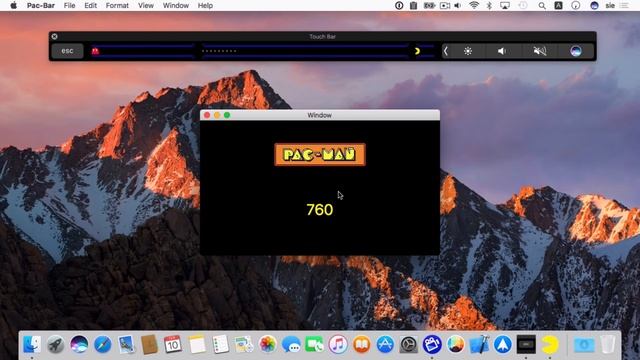This screenshot has height=360, width=640.
Task: Open the Bluetooth menu bar icon
Action: 489,5
